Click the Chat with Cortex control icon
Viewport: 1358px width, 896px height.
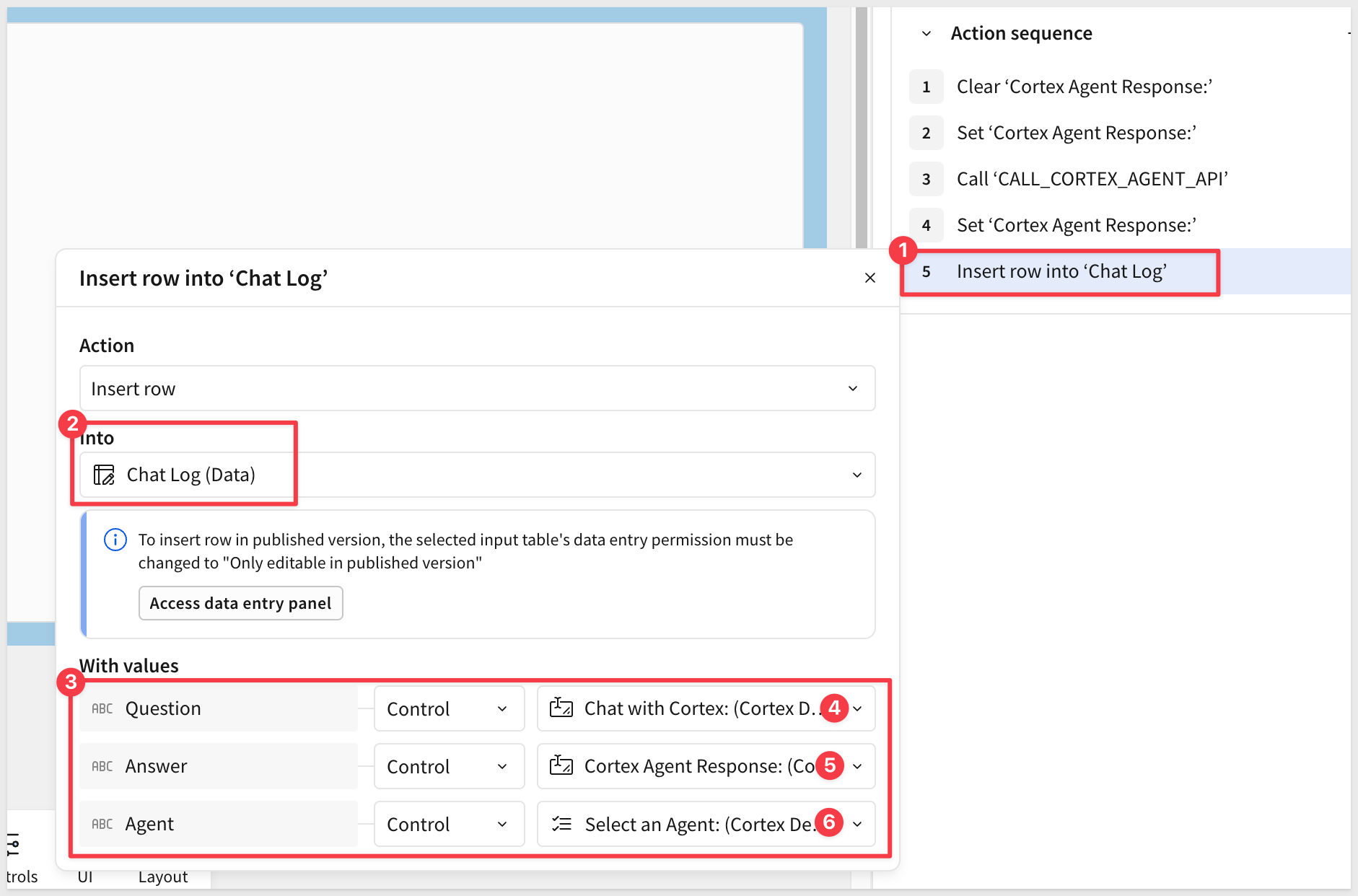click(561, 708)
